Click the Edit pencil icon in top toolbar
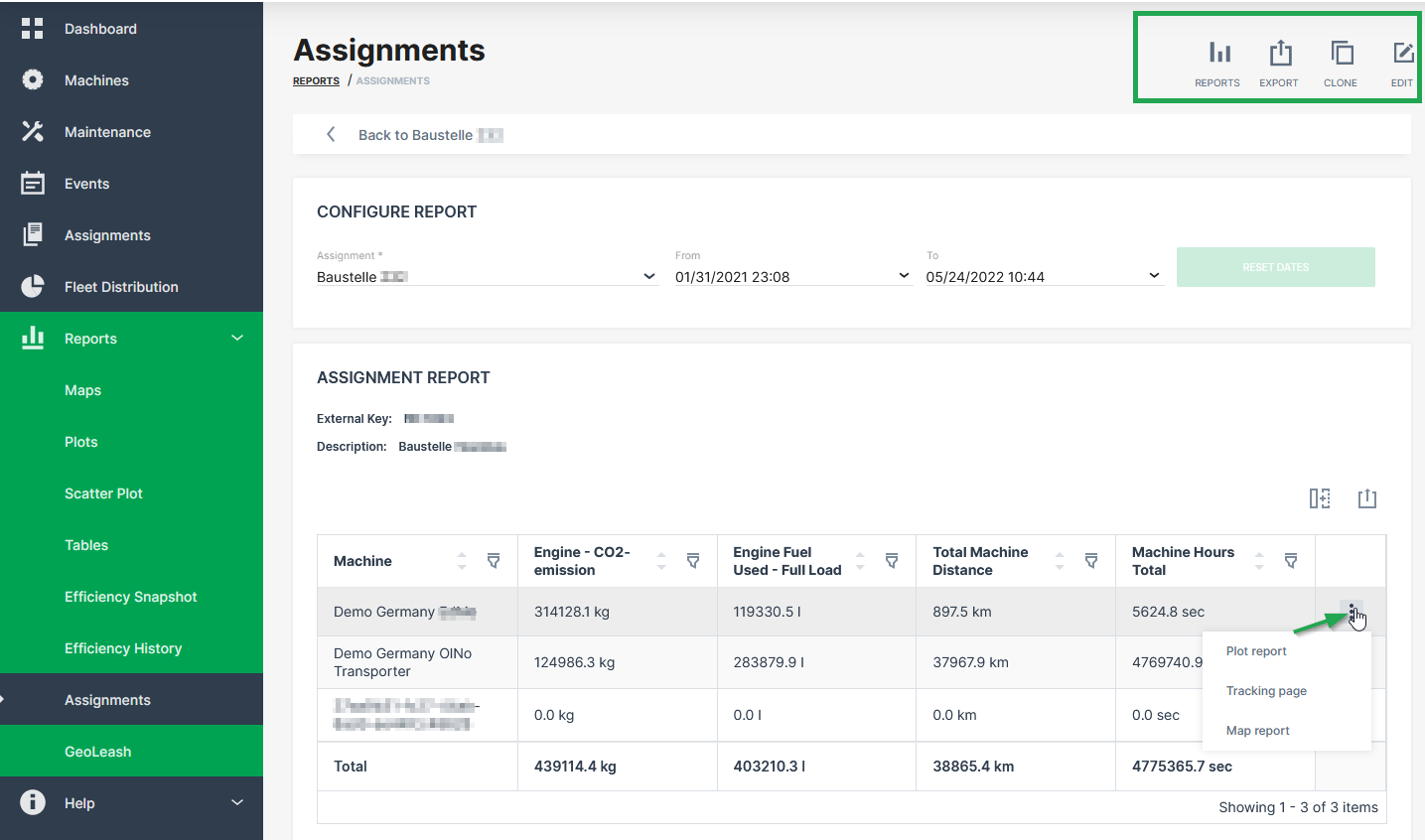The image size is (1425, 840). [x=1402, y=54]
